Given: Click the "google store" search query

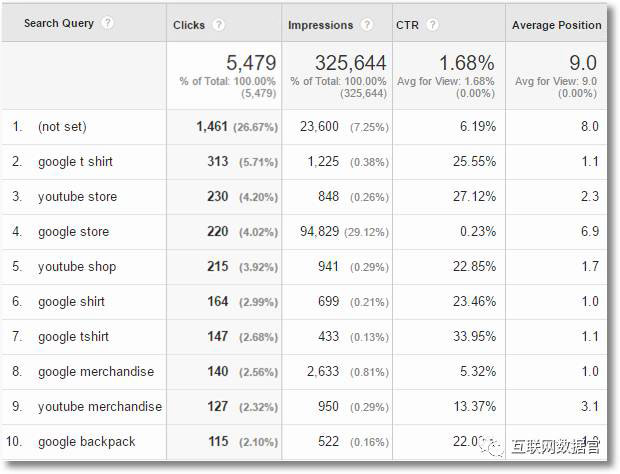Looking at the screenshot, I should tap(73, 232).
